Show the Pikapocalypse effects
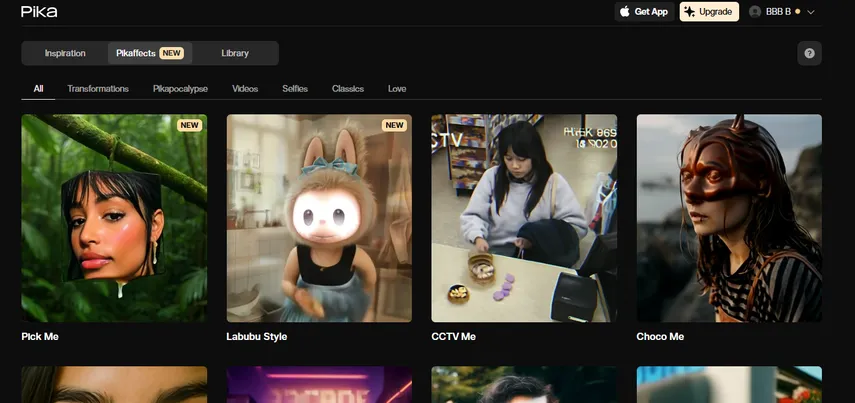Image resolution: width=855 pixels, height=403 pixels. (x=180, y=89)
